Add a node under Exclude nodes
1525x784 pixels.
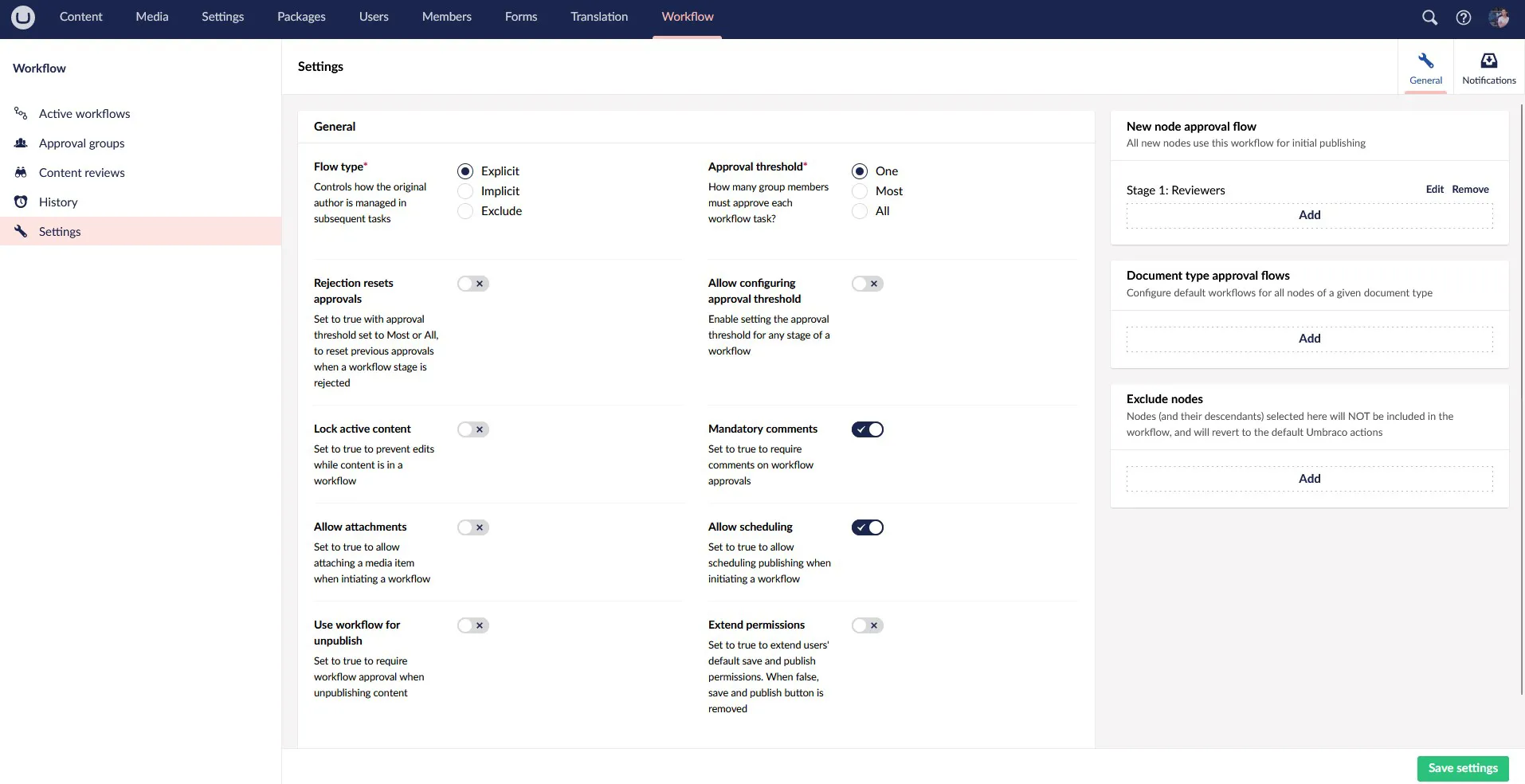[x=1309, y=479]
